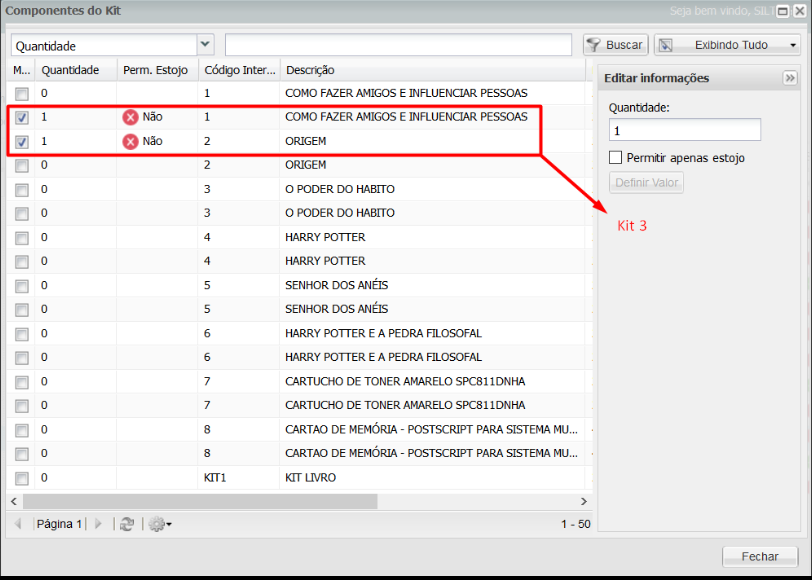
Task: Maximize the Componentes do Kit window
Action: (x=783, y=11)
